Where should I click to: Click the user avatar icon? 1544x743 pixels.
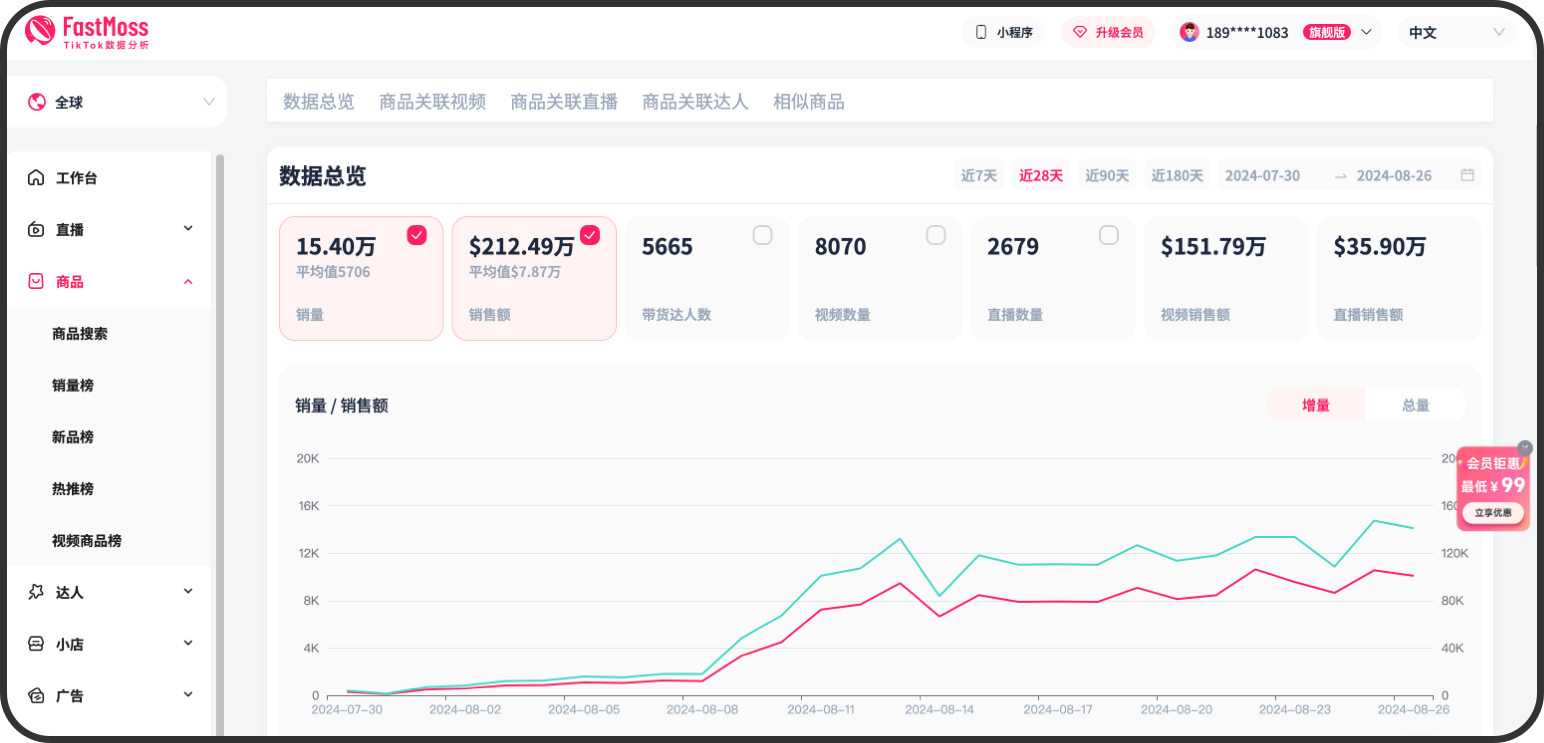pyautogui.click(x=1189, y=32)
